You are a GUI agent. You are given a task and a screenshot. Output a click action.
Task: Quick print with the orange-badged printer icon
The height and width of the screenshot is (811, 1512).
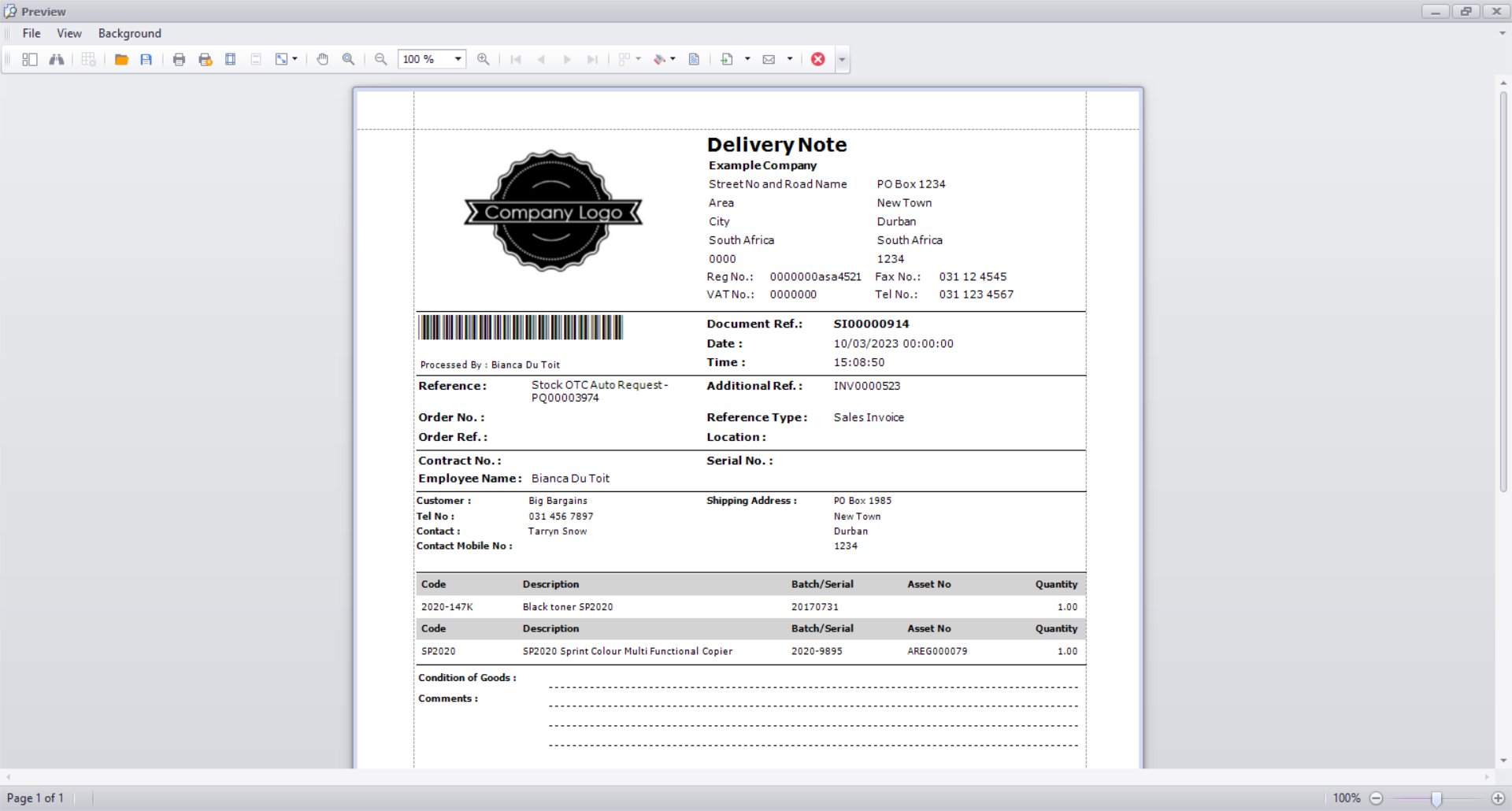(x=206, y=59)
